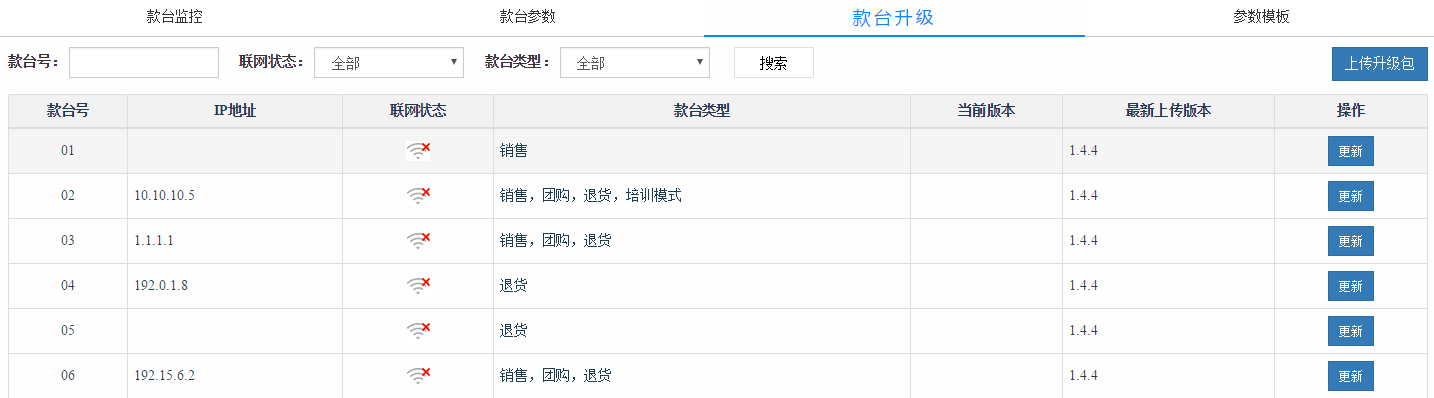This screenshot has width=1434, height=398.
Task: Open the 款台类型 dropdown
Action: [x=635, y=63]
